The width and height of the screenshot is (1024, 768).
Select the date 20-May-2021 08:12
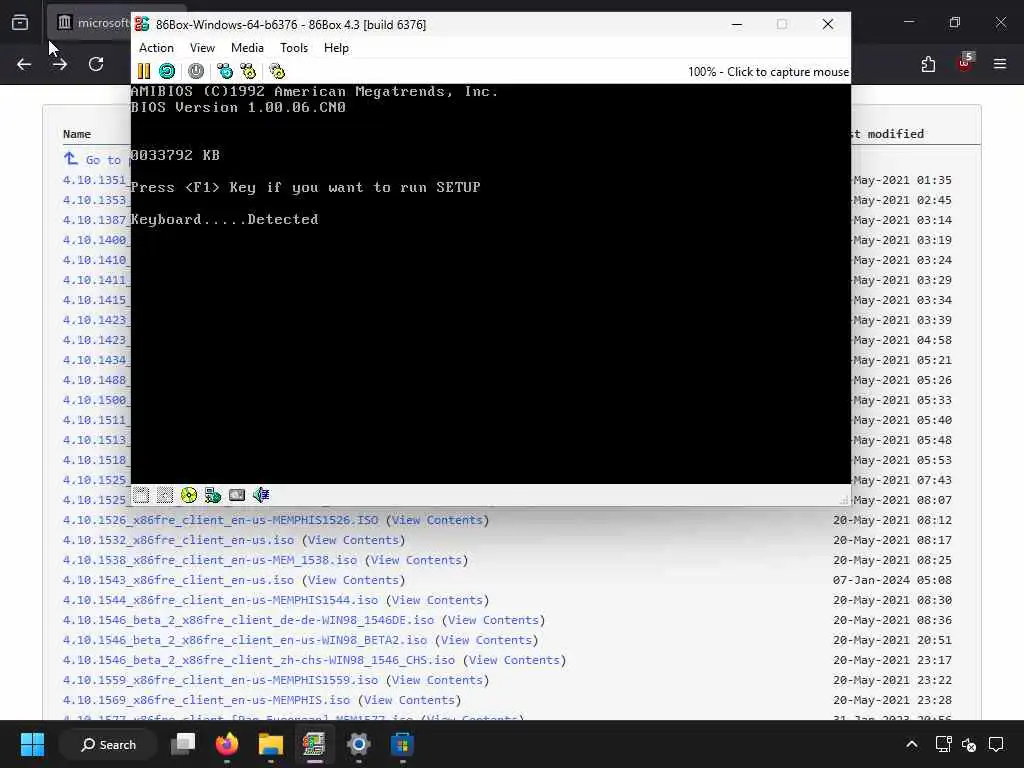892,520
